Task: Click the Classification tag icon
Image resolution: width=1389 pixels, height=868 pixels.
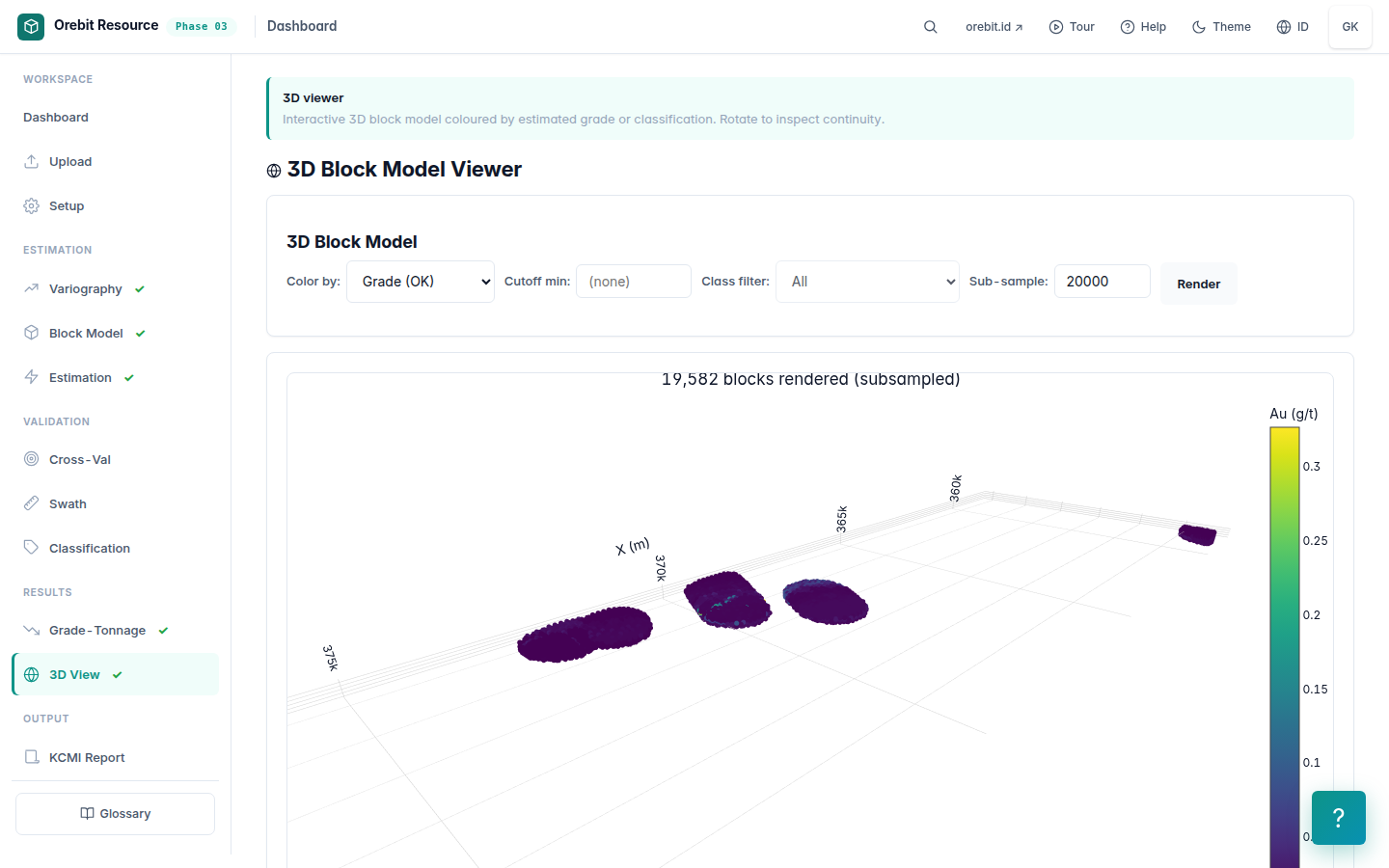Action: coord(32,548)
